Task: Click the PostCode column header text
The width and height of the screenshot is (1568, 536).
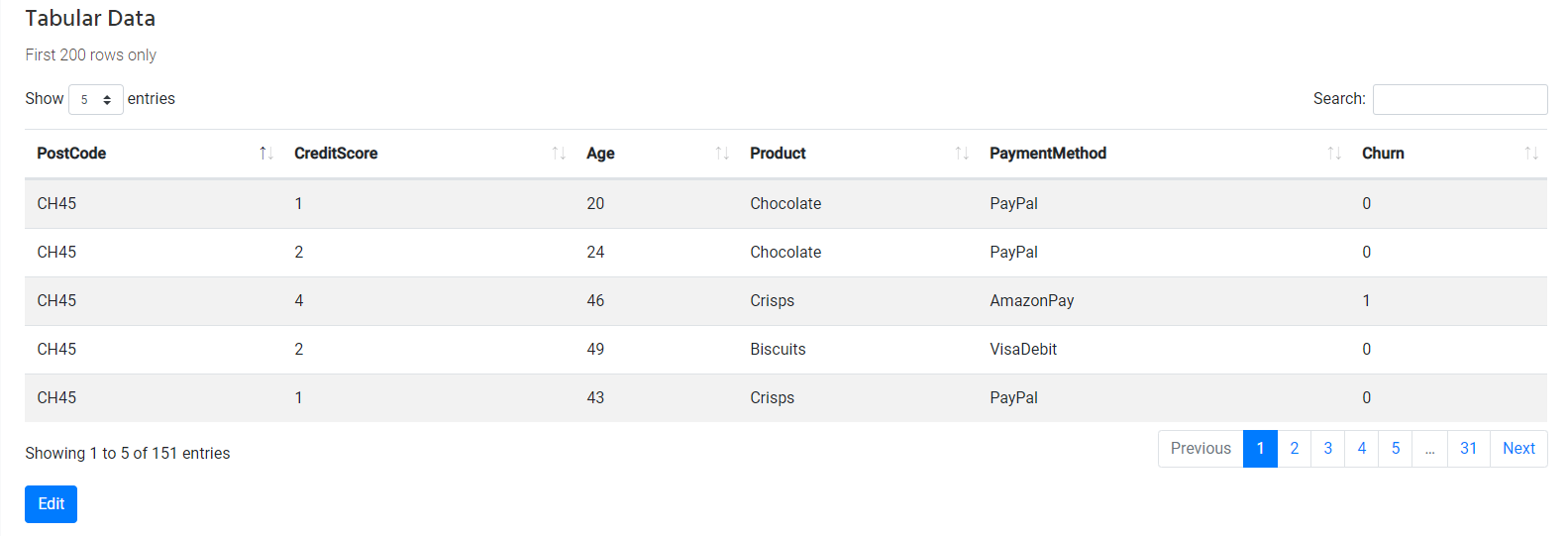Action: (x=71, y=154)
